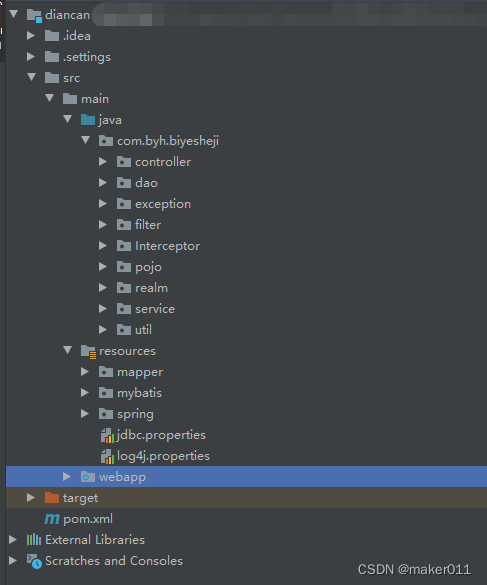Click the dao package icon
The image size is (487, 585).
124,182
